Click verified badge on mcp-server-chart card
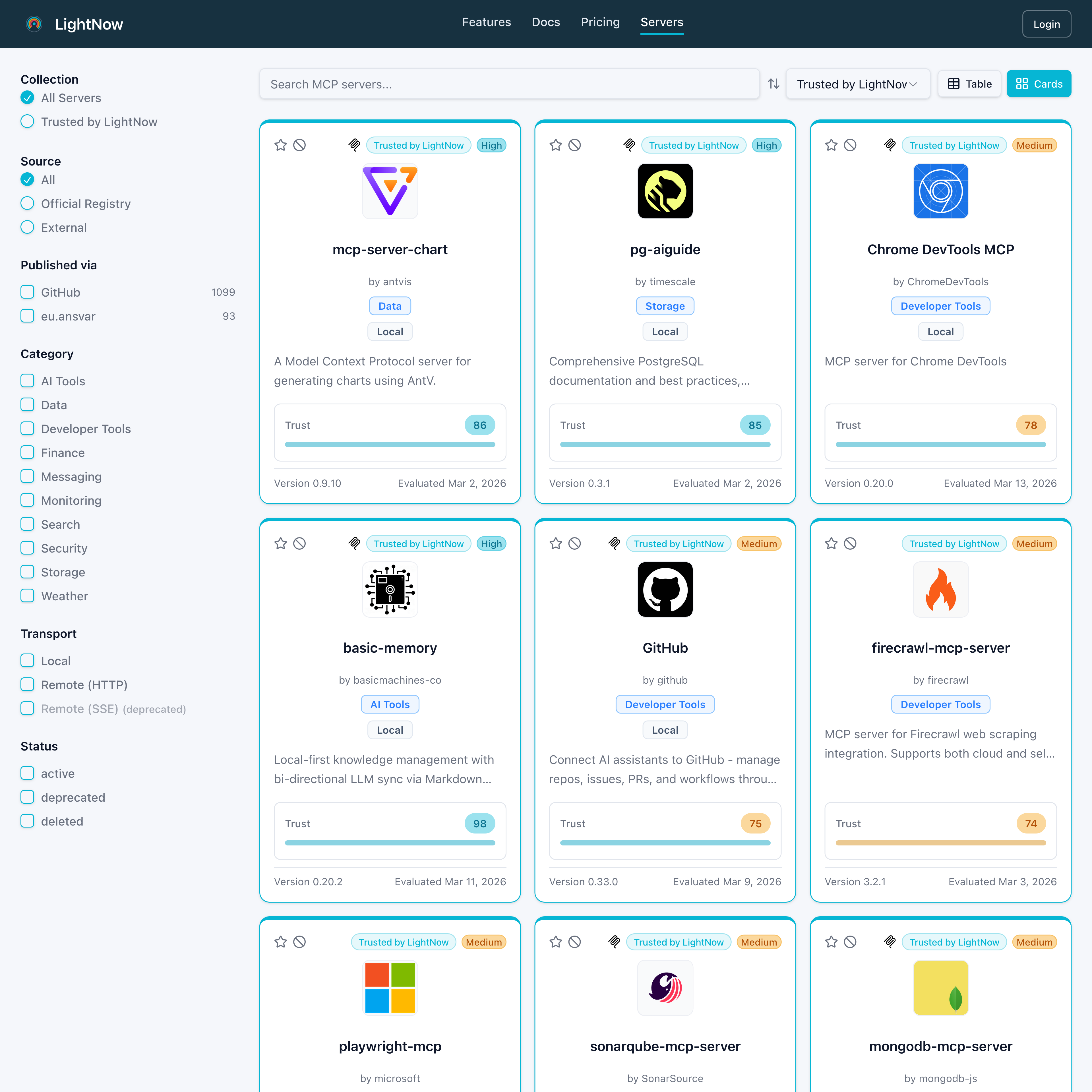The image size is (1092, 1092). pyautogui.click(x=354, y=145)
